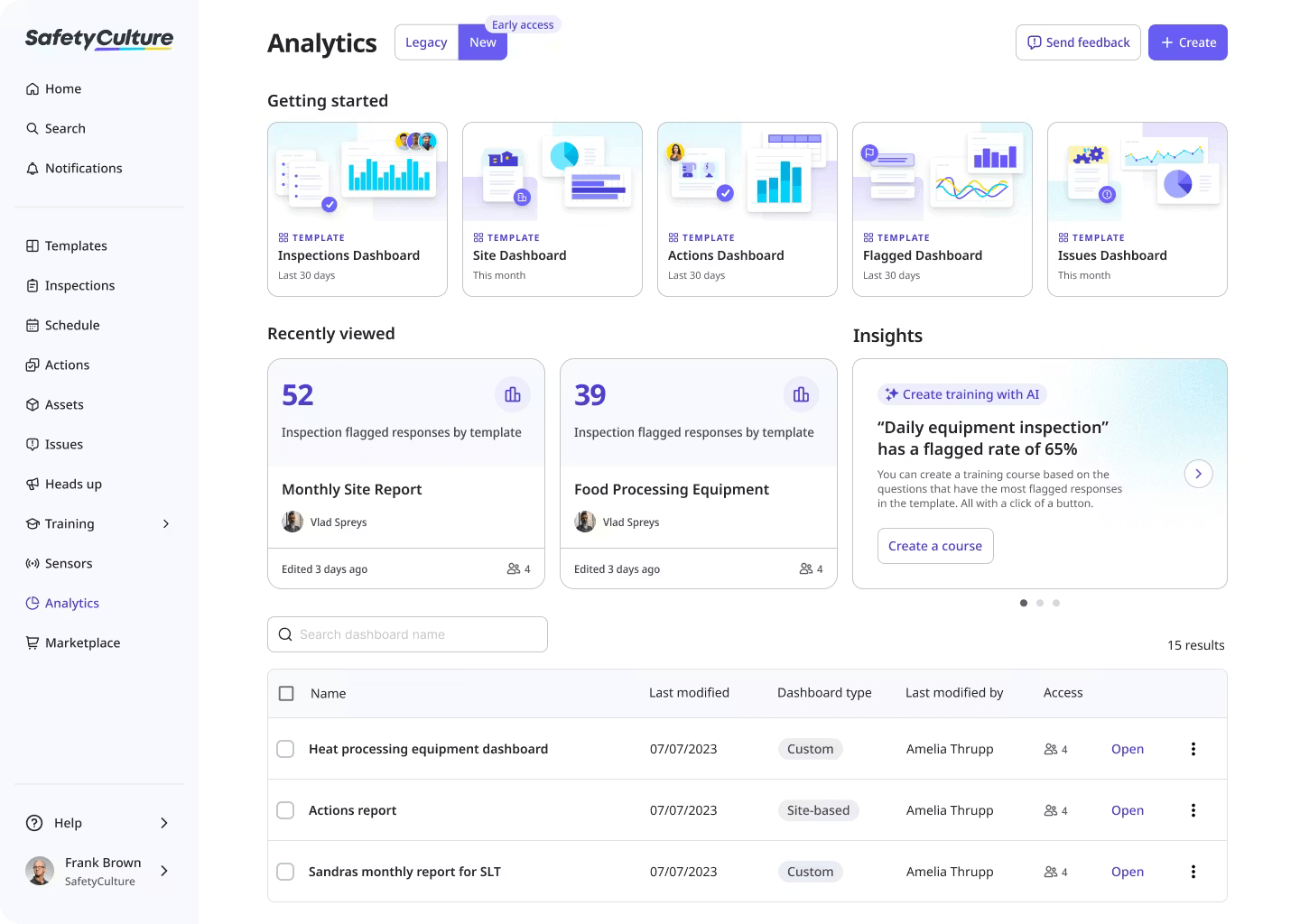Select the Sandras monthly report checkbox
This screenshot has width=1300, height=924.
(x=285, y=872)
